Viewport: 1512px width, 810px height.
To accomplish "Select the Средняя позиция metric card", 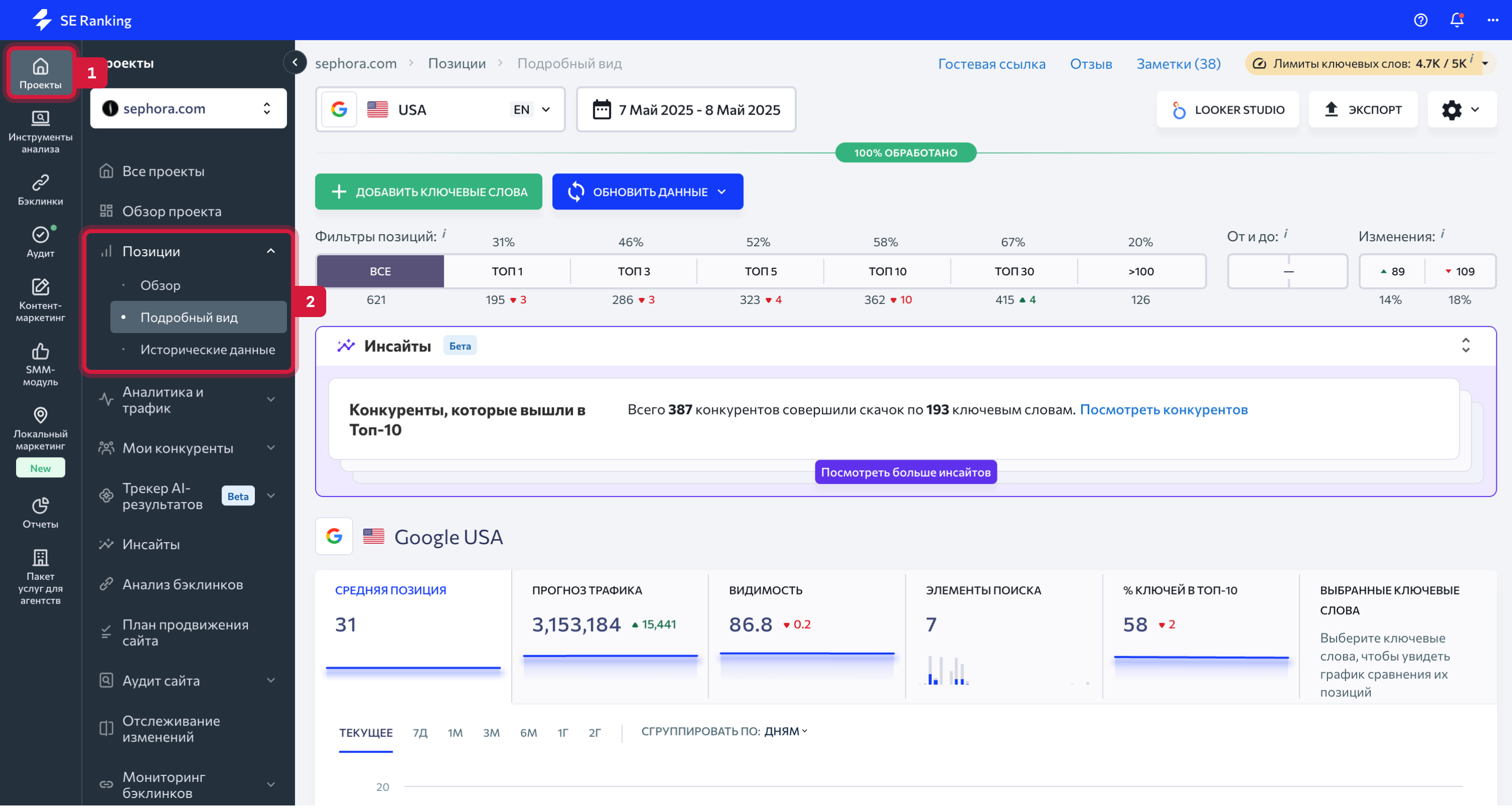I will (413, 636).
